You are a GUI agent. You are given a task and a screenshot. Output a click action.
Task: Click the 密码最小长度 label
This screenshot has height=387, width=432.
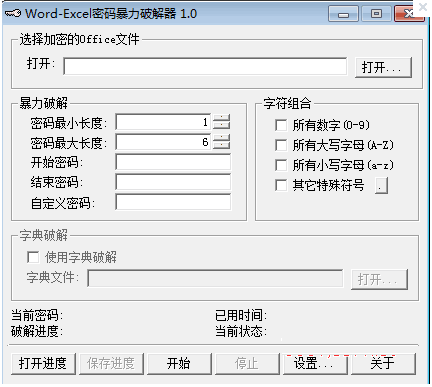click(69, 123)
